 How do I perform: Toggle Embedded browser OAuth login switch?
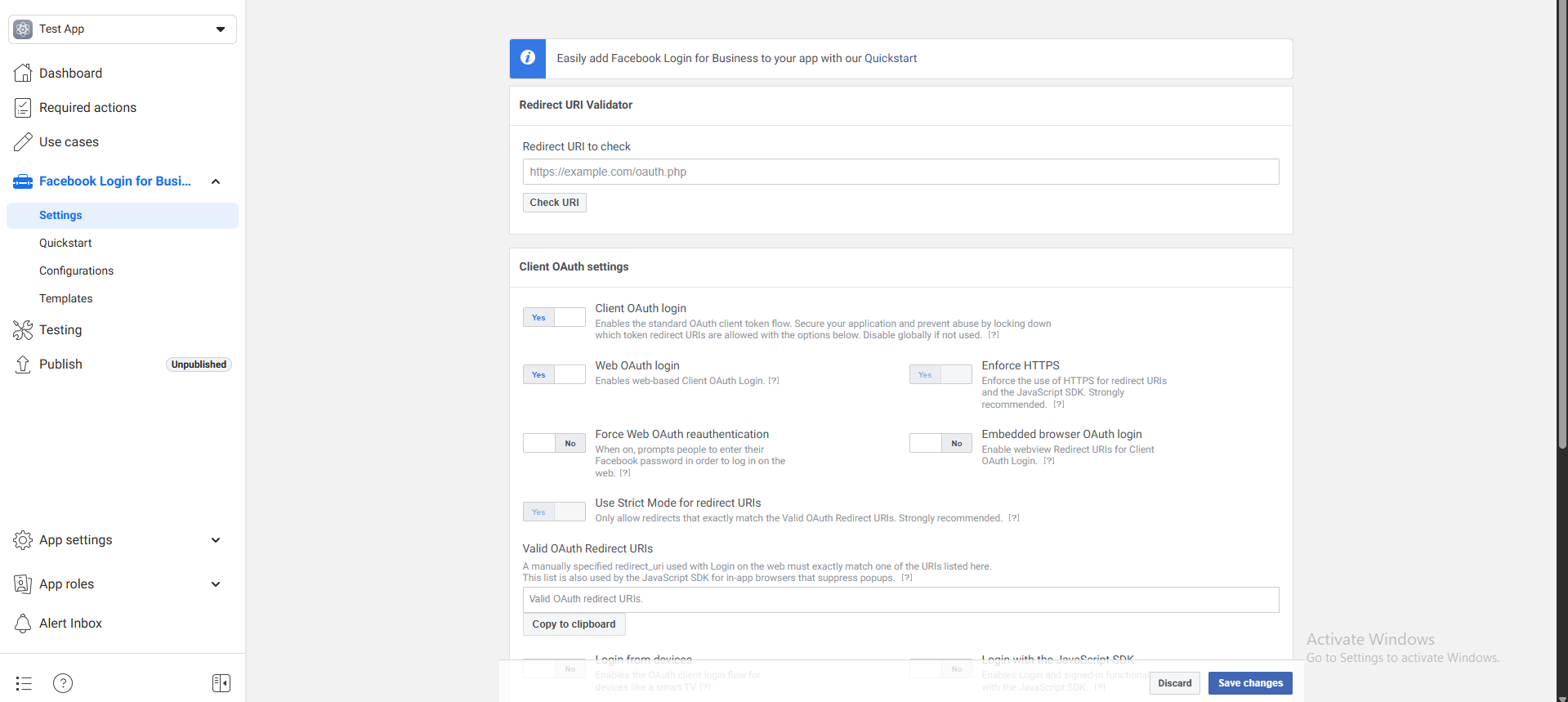(940, 443)
